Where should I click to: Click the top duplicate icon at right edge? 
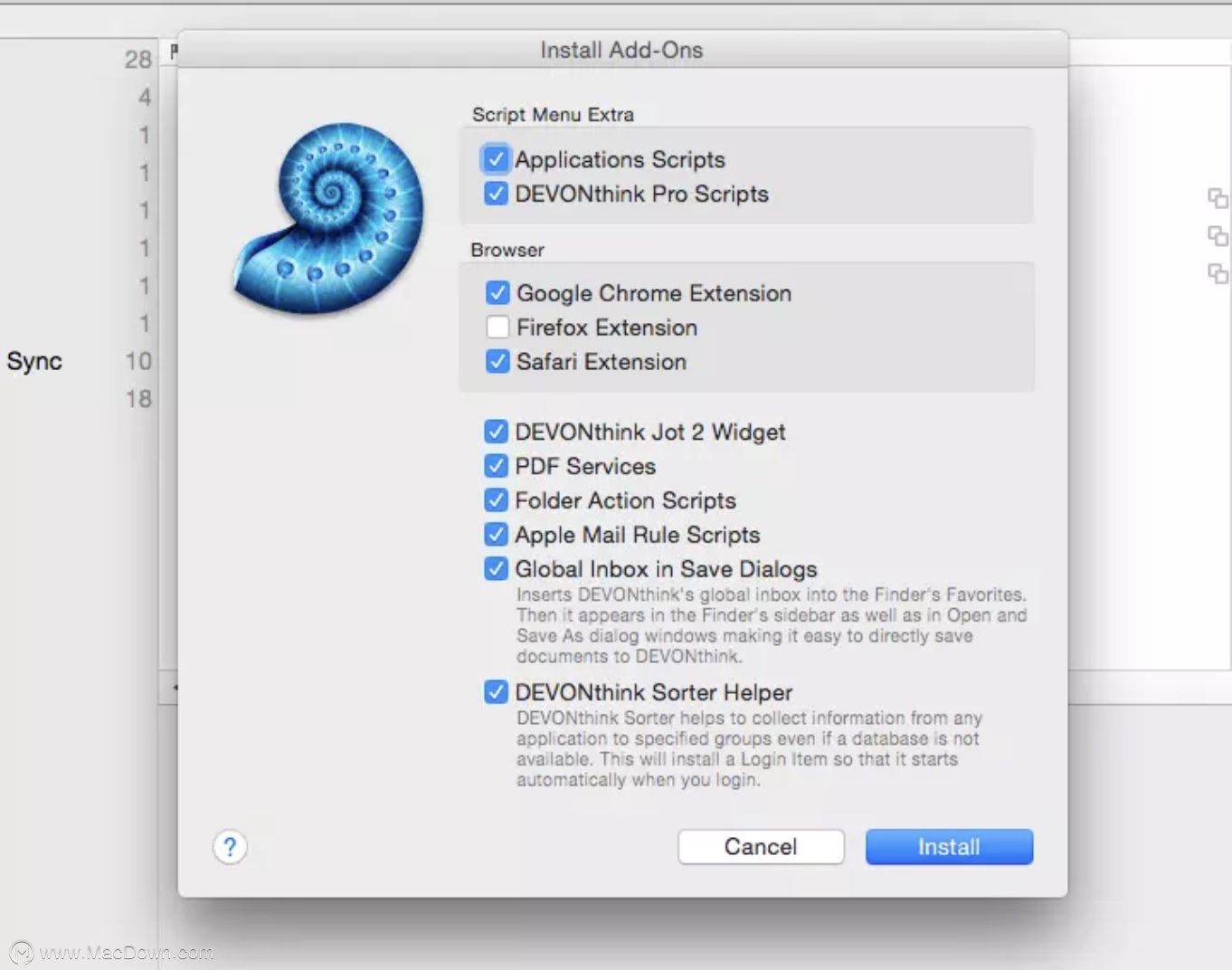1218,198
